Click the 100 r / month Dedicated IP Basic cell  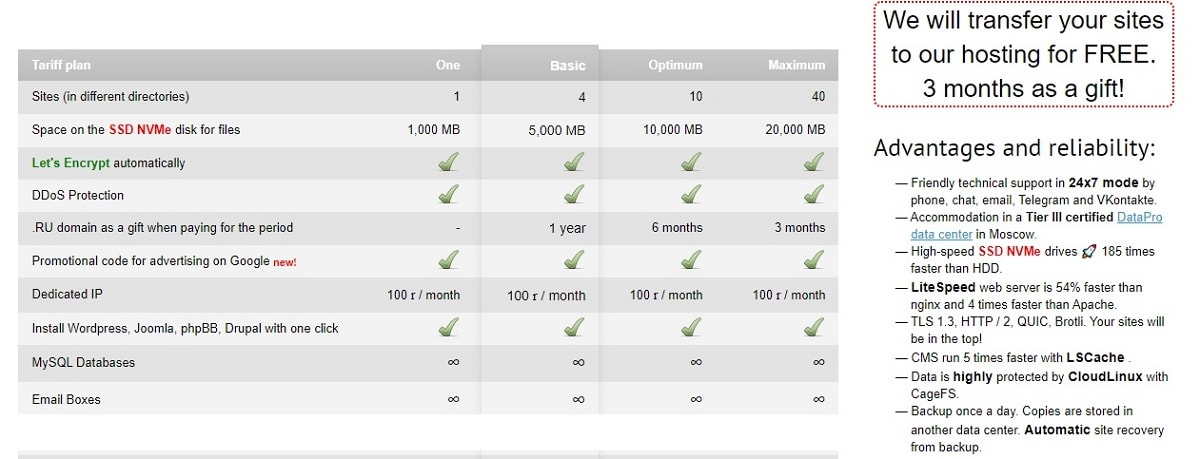click(x=546, y=295)
